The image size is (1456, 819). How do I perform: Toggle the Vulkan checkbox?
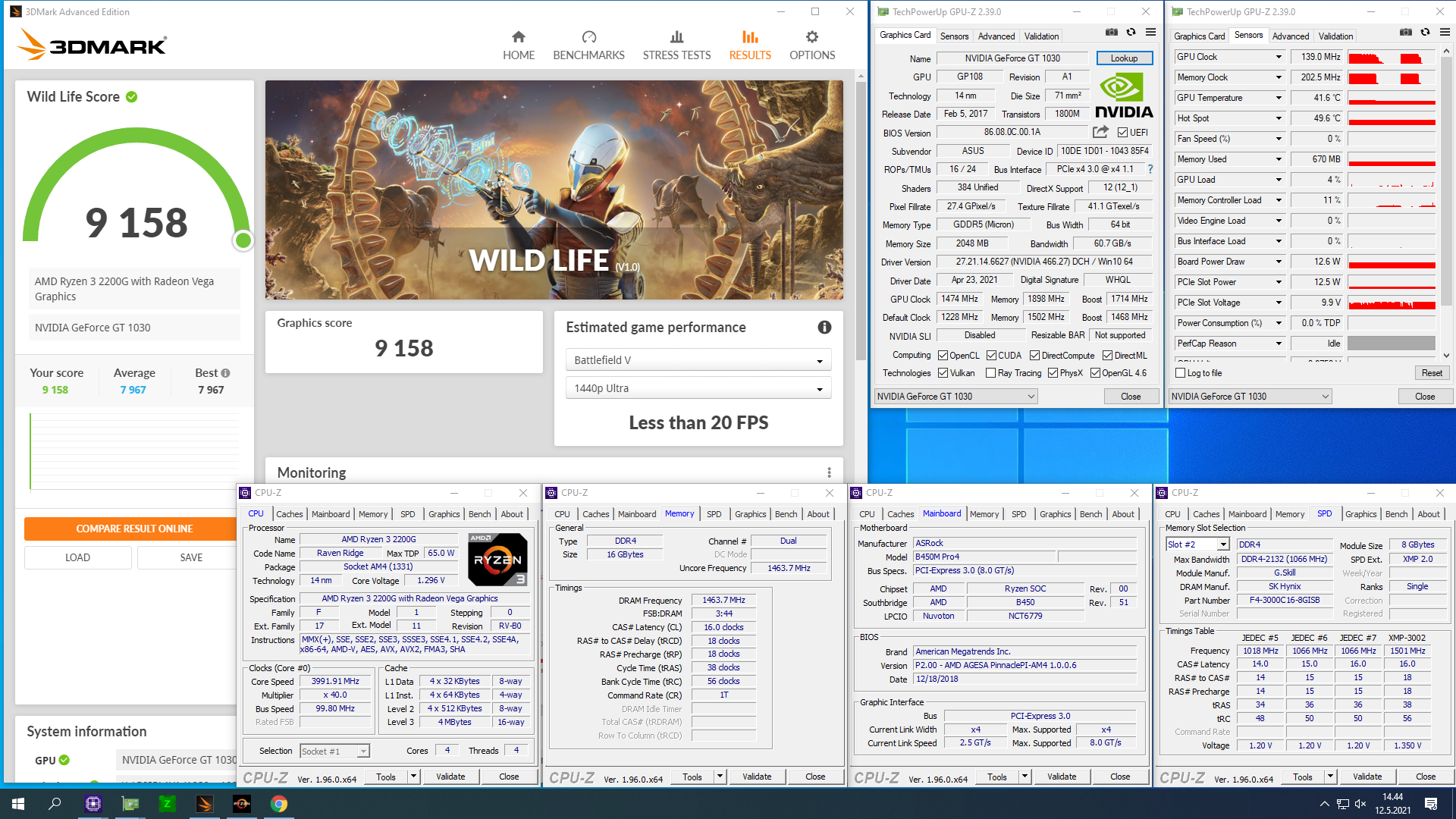pyautogui.click(x=943, y=373)
